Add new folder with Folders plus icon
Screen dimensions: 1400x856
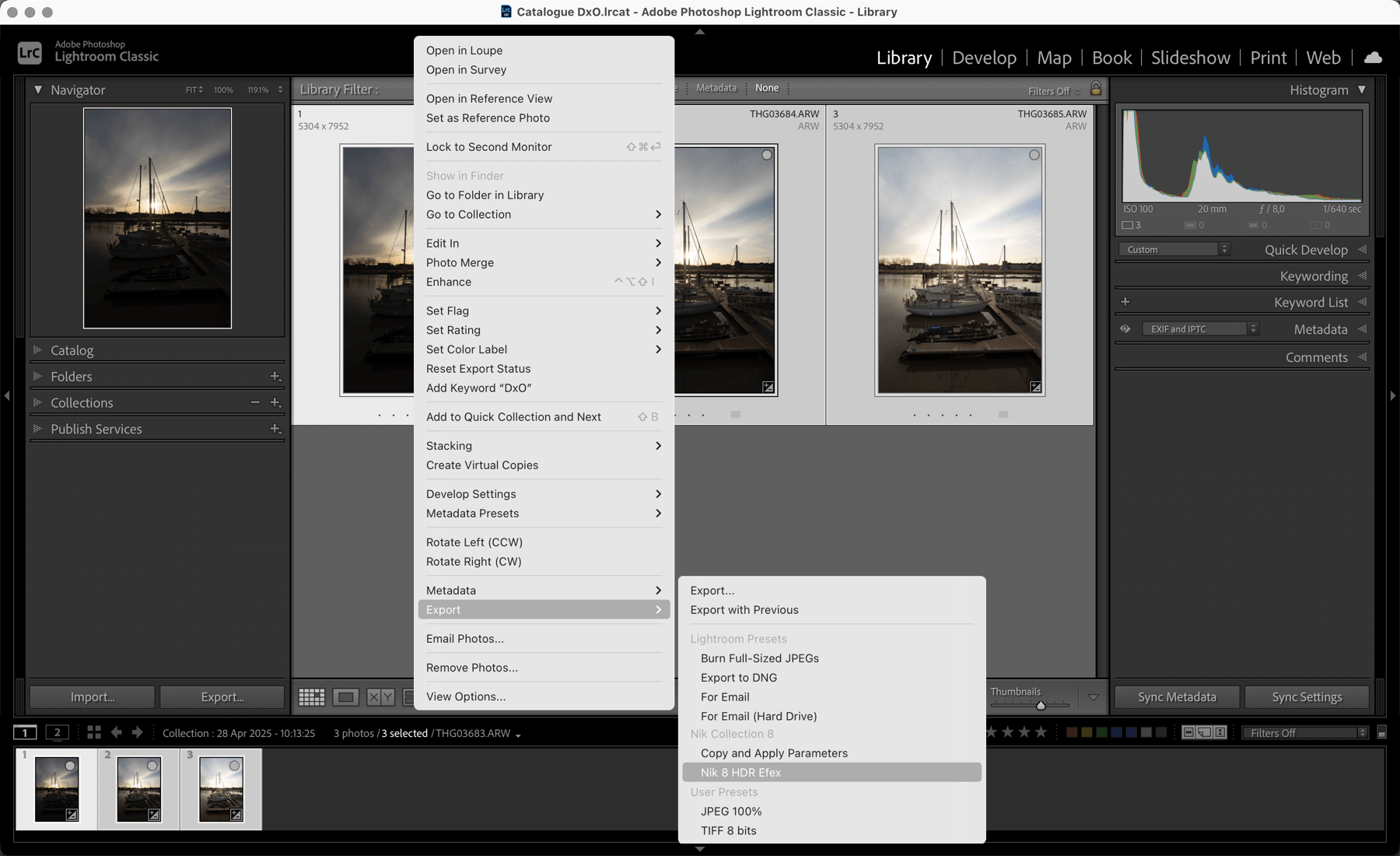275,377
